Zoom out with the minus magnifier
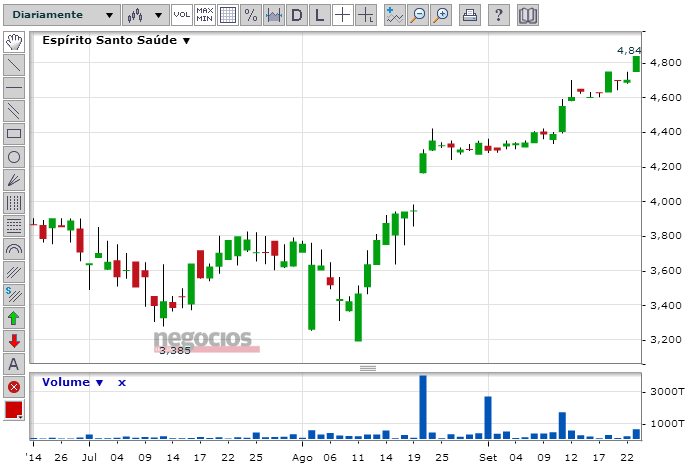This screenshot has height=468, width=695. [x=418, y=15]
